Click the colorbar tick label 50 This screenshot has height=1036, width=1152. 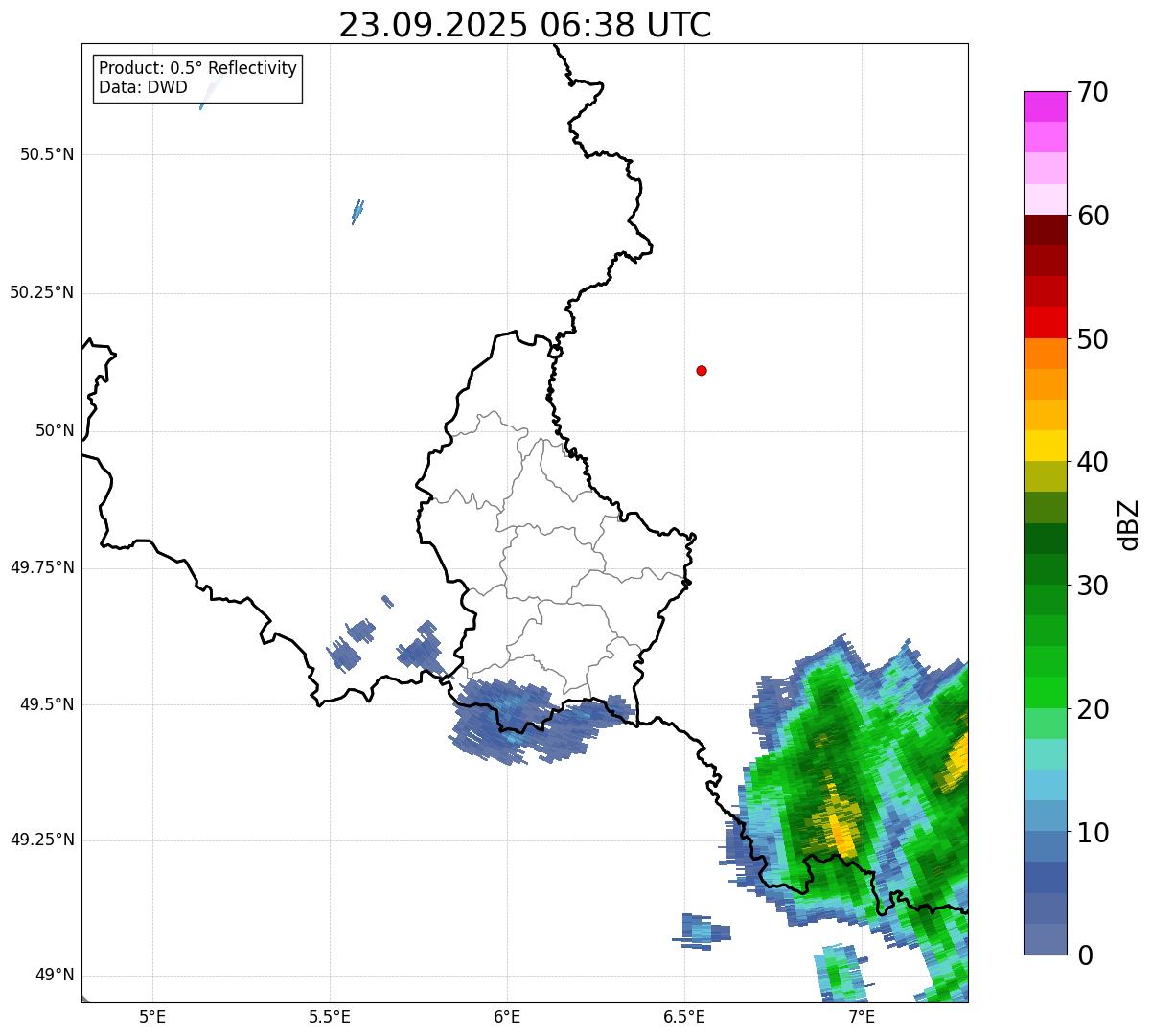click(x=1093, y=339)
